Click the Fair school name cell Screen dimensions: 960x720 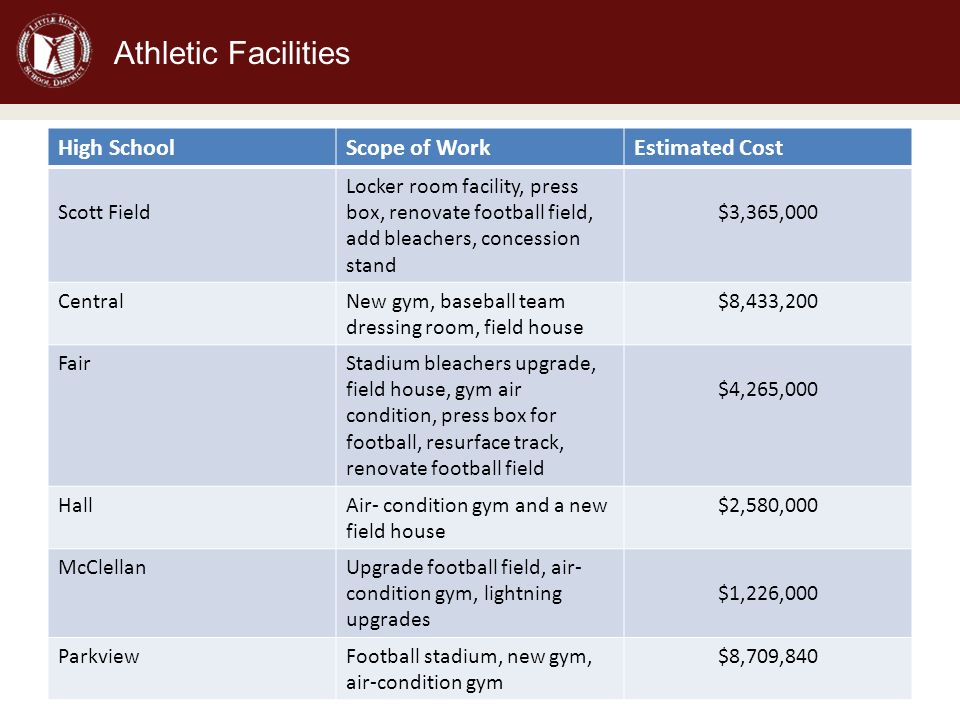click(x=192, y=416)
